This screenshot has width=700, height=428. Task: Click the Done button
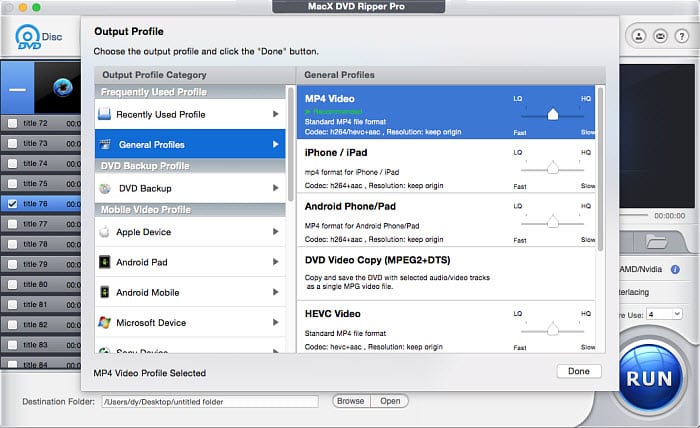pos(579,371)
